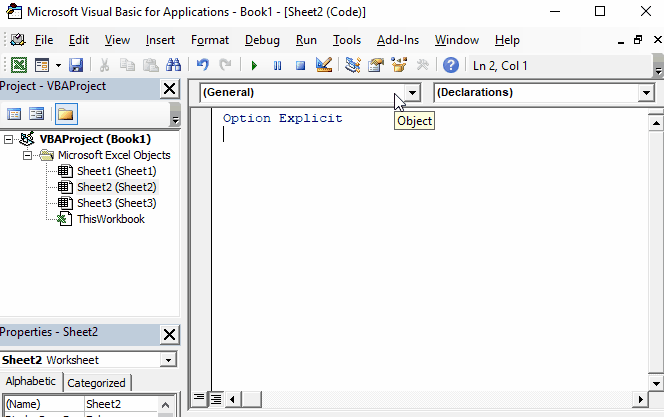Run Sub with the green play icon
The height and width of the screenshot is (417, 664).
pyautogui.click(x=254, y=65)
